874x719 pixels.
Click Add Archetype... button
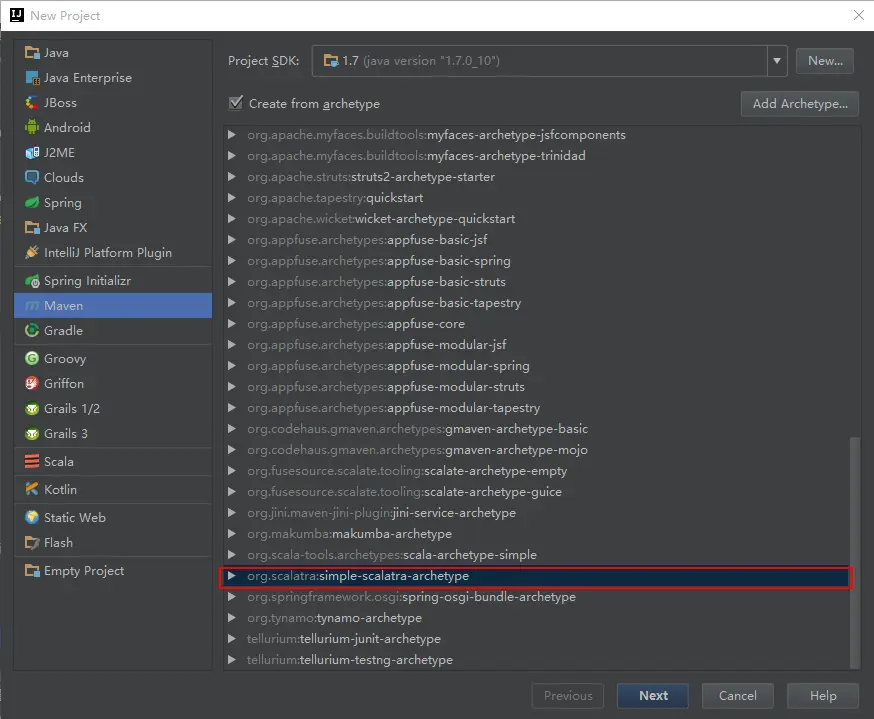point(800,104)
